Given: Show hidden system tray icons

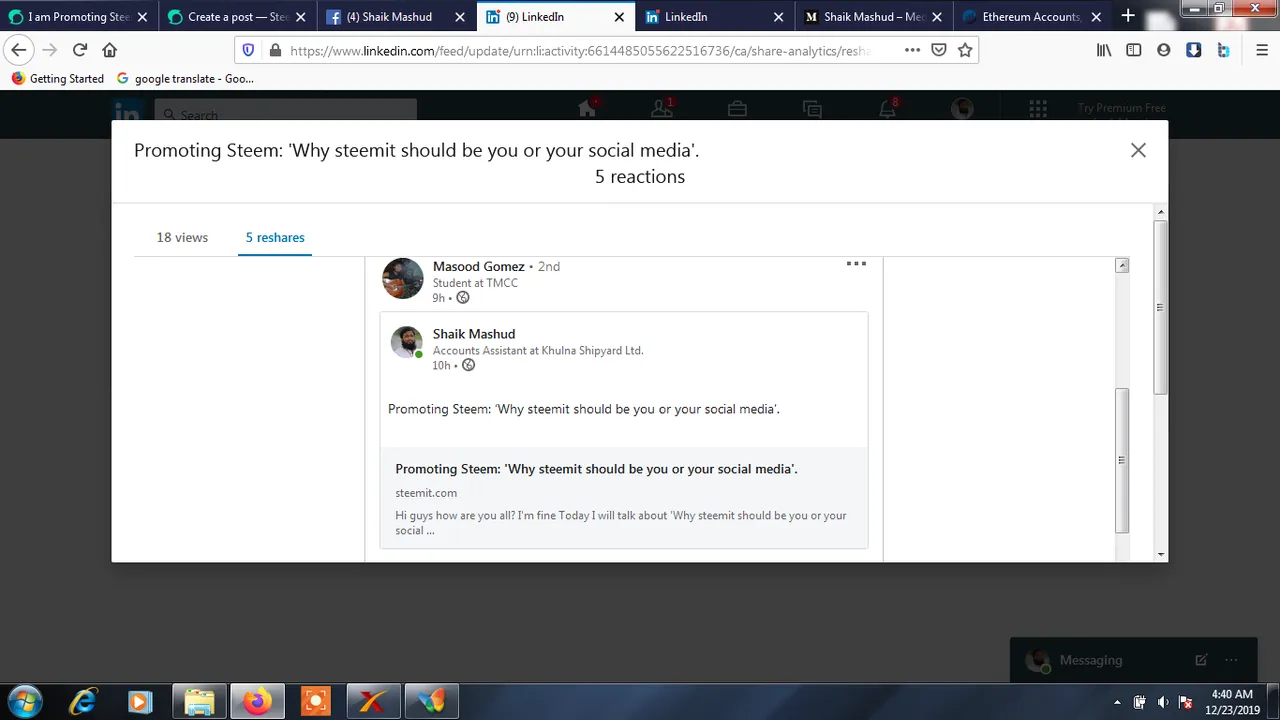Looking at the screenshot, I should (1117, 702).
